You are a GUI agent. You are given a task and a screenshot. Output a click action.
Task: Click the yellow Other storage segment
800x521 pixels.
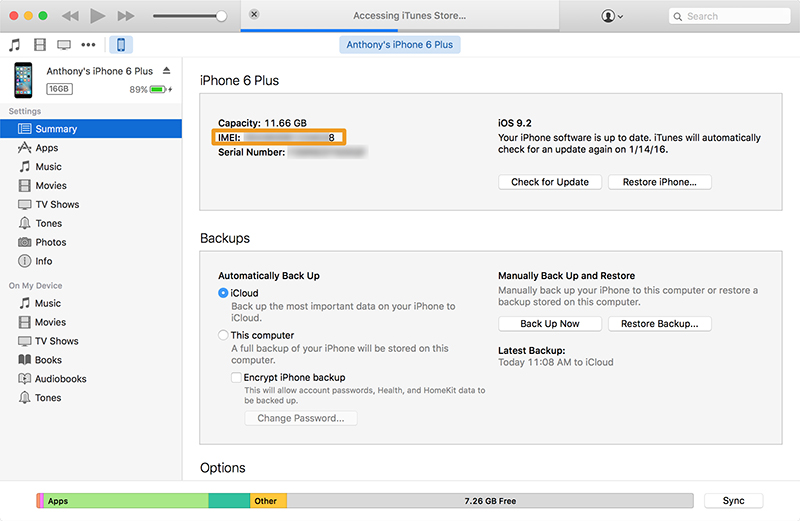tap(268, 501)
